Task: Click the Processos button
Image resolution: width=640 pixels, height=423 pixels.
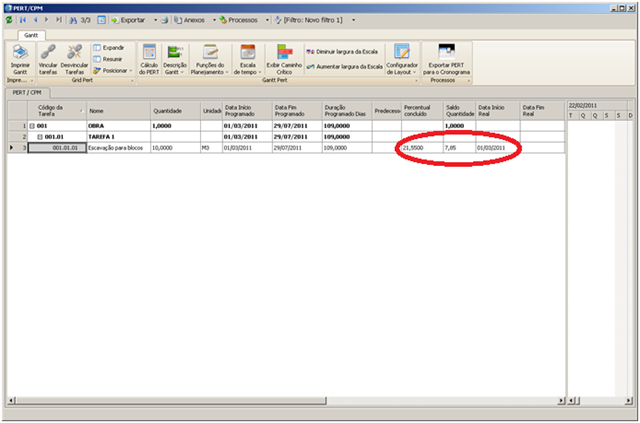Action: (238, 20)
